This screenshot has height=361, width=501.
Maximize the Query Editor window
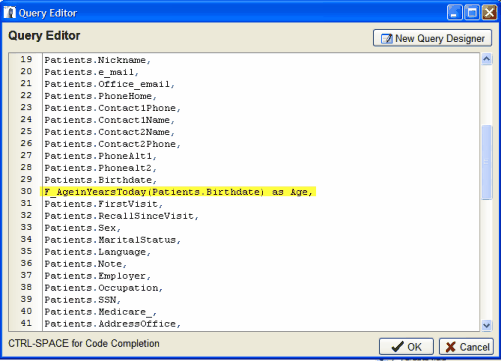point(472,13)
